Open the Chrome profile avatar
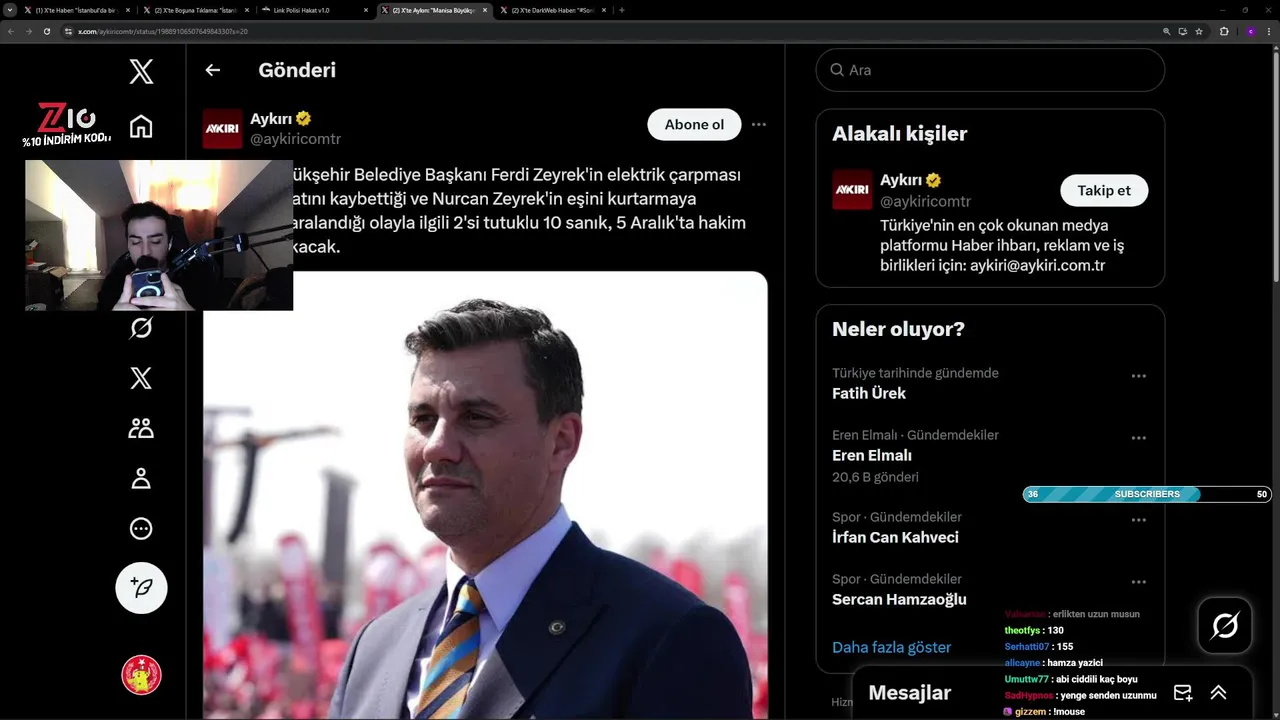The width and height of the screenshot is (1280, 720). 1250,31
